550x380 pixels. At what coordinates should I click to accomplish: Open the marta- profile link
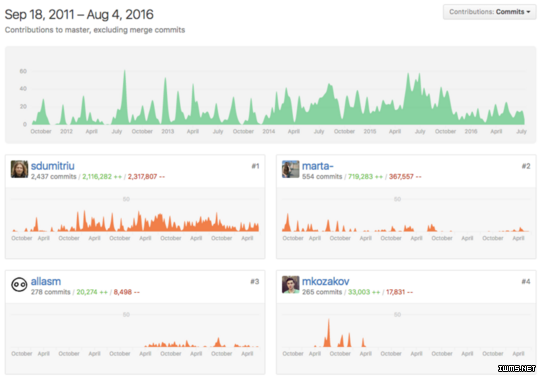click(x=317, y=166)
